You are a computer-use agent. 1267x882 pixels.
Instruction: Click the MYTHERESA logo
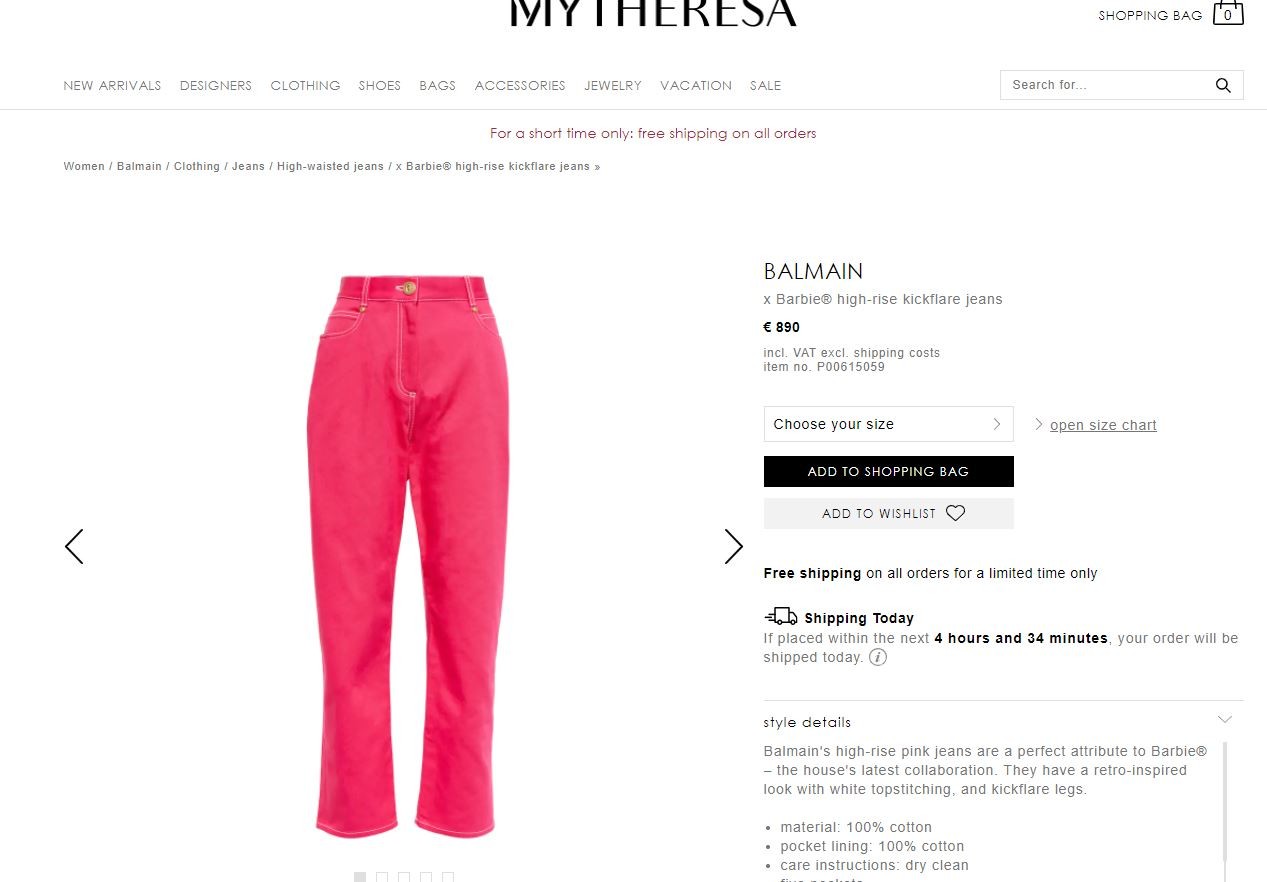pyautogui.click(x=653, y=12)
